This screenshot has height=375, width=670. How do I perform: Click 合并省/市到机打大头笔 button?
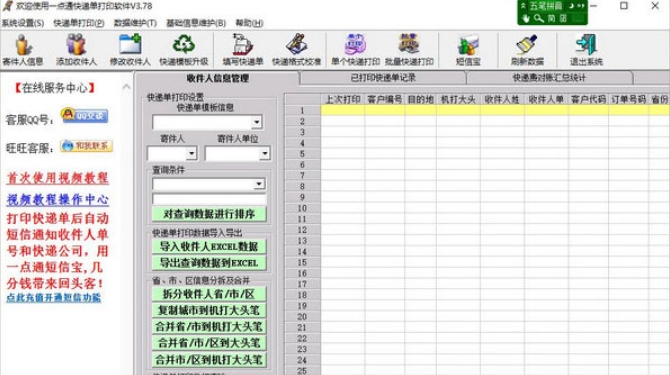tap(209, 327)
